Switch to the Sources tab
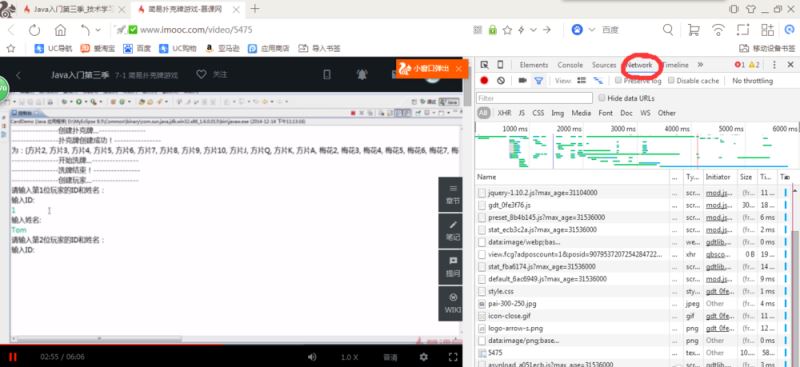 click(x=604, y=65)
